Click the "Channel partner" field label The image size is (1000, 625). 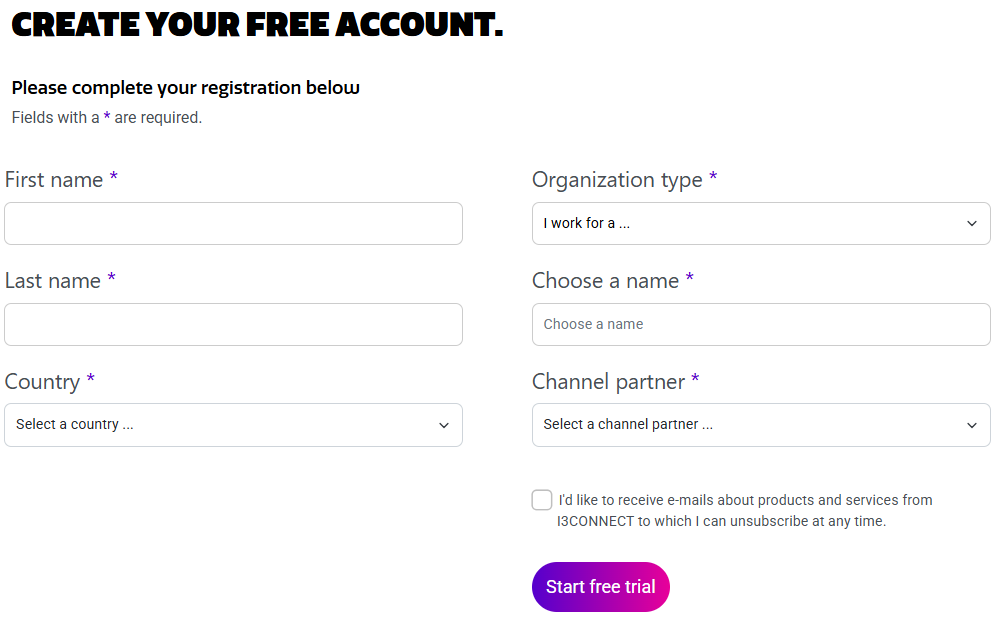tap(608, 382)
